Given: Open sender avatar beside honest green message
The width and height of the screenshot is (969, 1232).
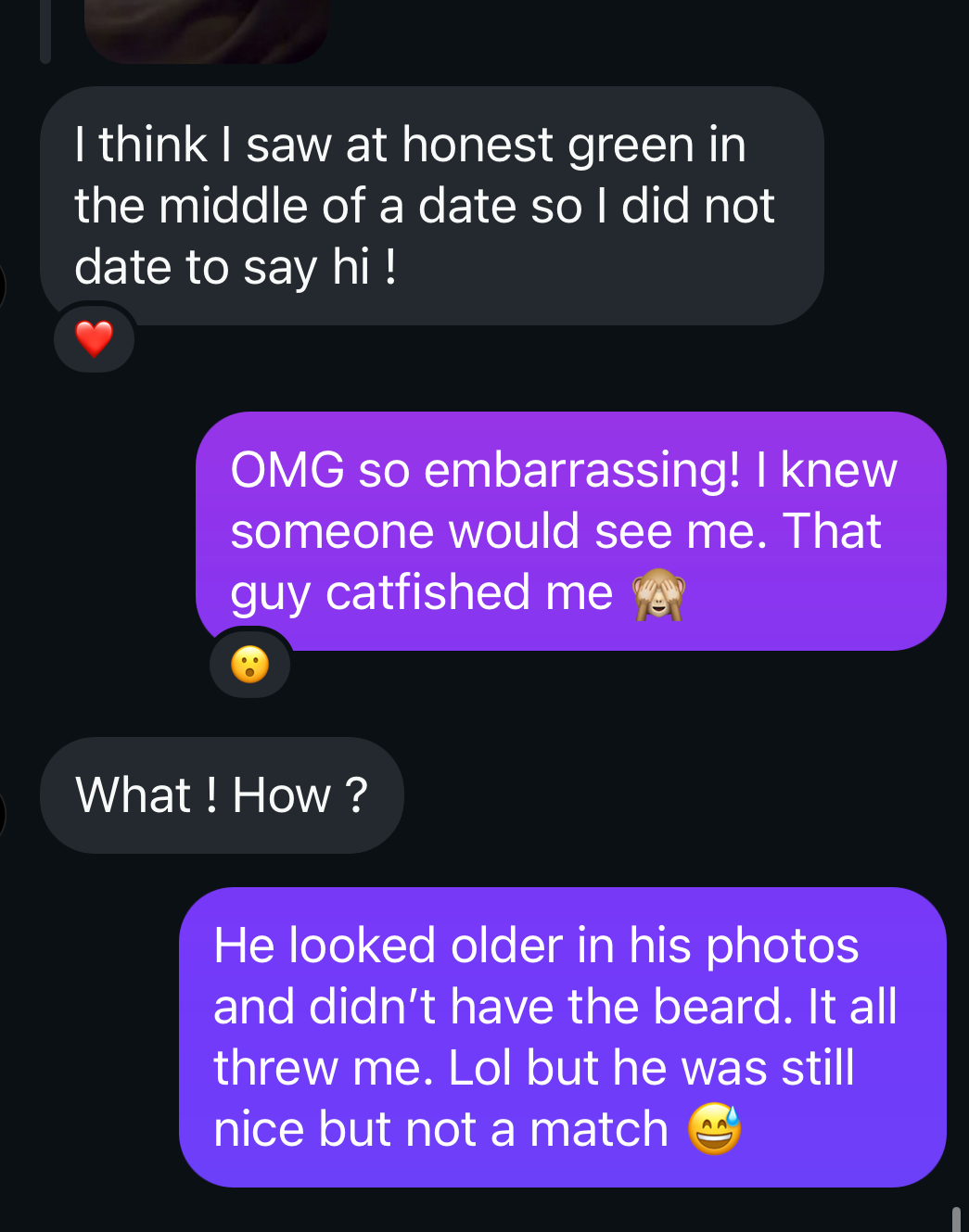Looking at the screenshot, I should pos(2,286).
